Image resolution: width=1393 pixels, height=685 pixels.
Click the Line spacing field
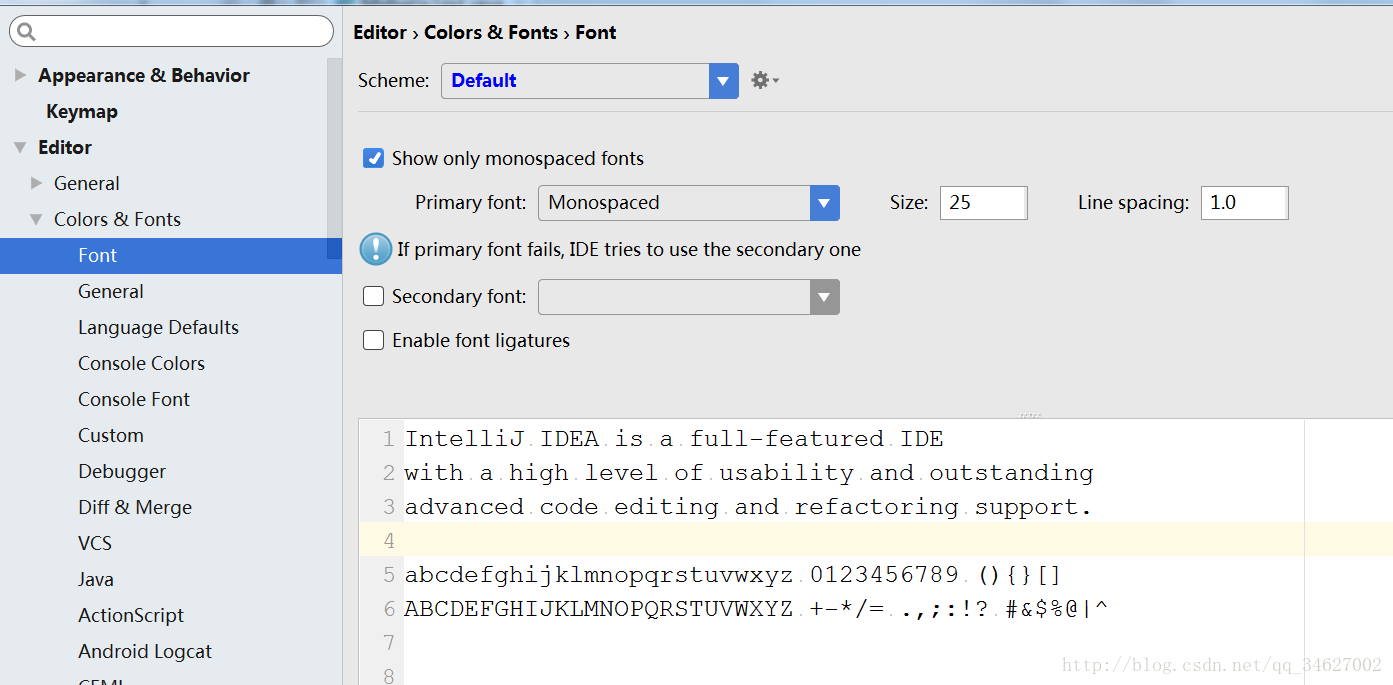tap(1244, 203)
